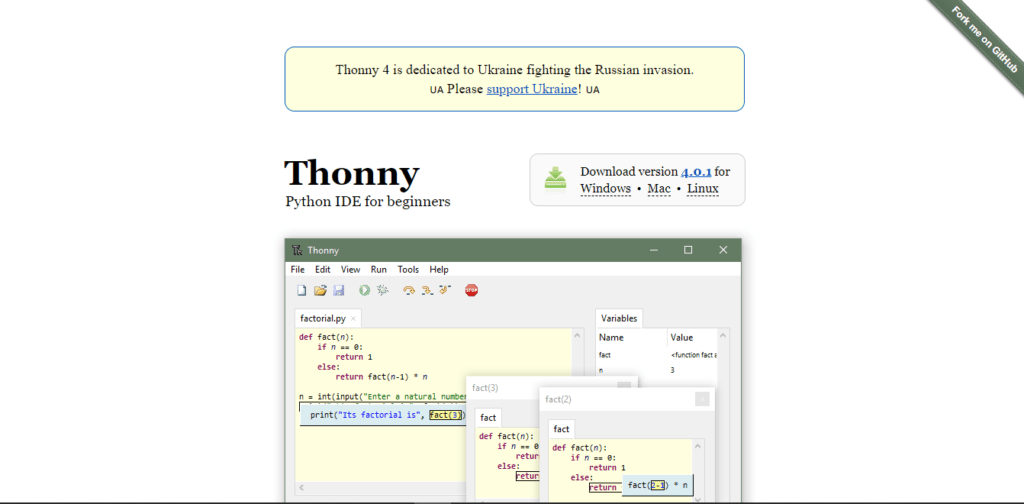
Task: Click the '<function fact a' value cell
Action: [x=693, y=354]
